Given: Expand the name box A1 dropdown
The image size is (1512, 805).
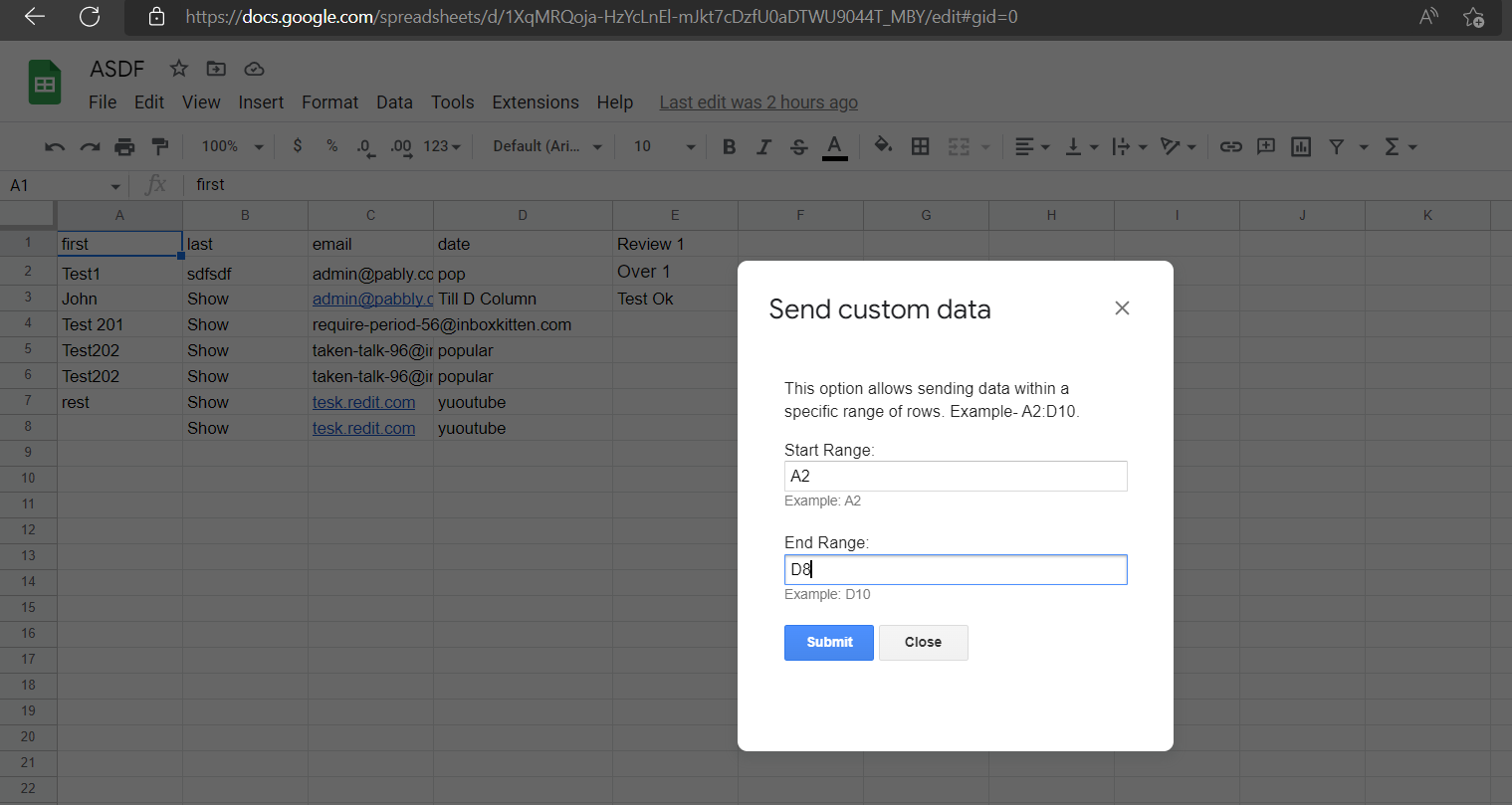Looking at the screenshot, I should [x=115, y=186].
